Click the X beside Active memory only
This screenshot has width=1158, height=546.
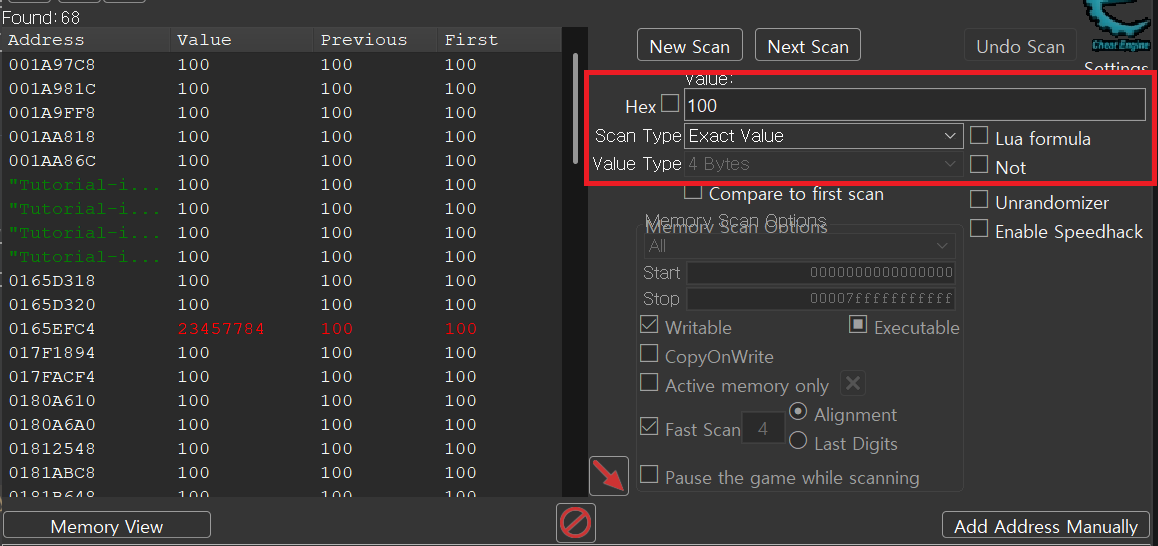pos(852,384)
